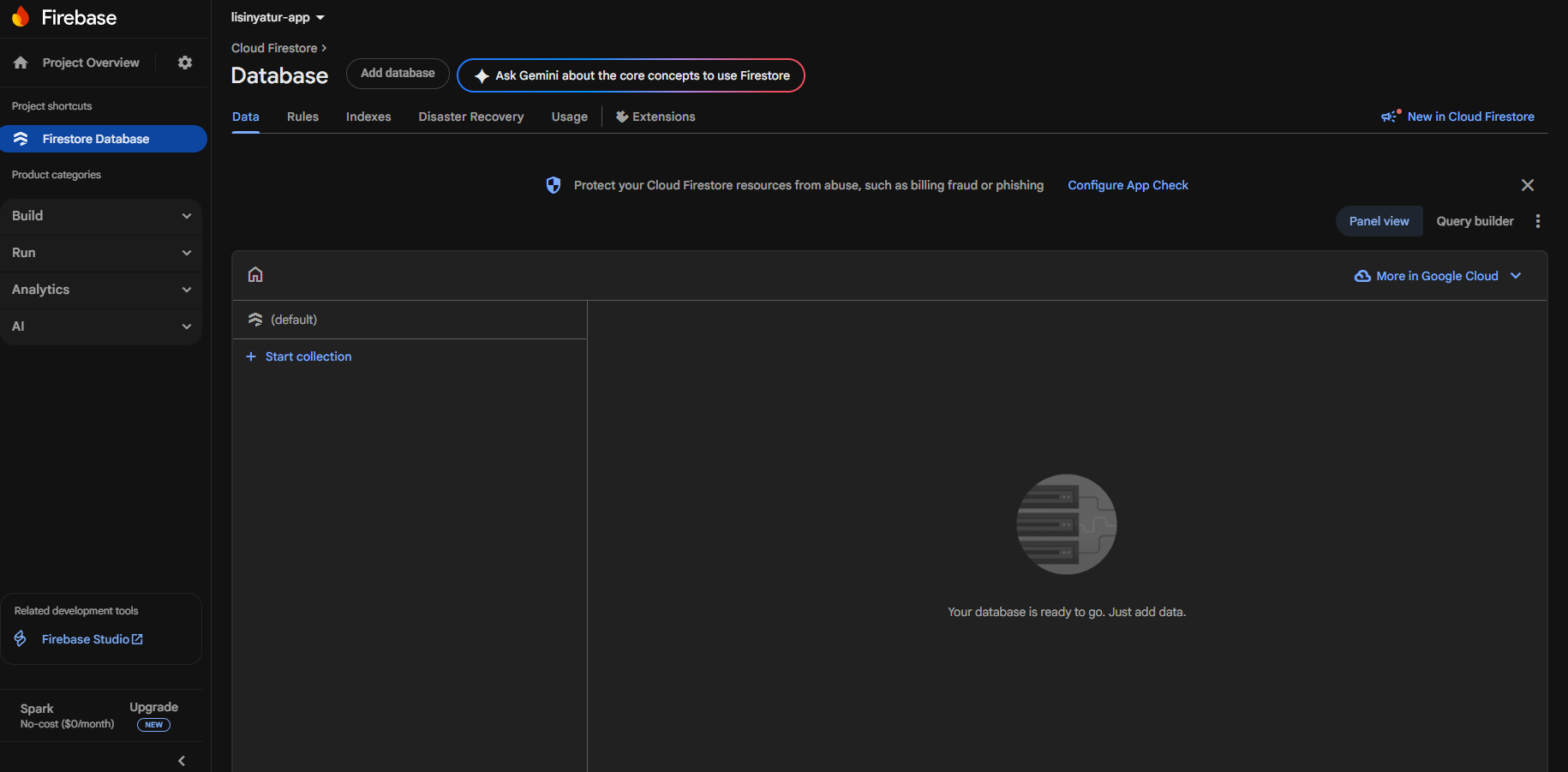Screen dimensions: 1568x772
Task: Click the empty database illustration
Action: 1067,524
